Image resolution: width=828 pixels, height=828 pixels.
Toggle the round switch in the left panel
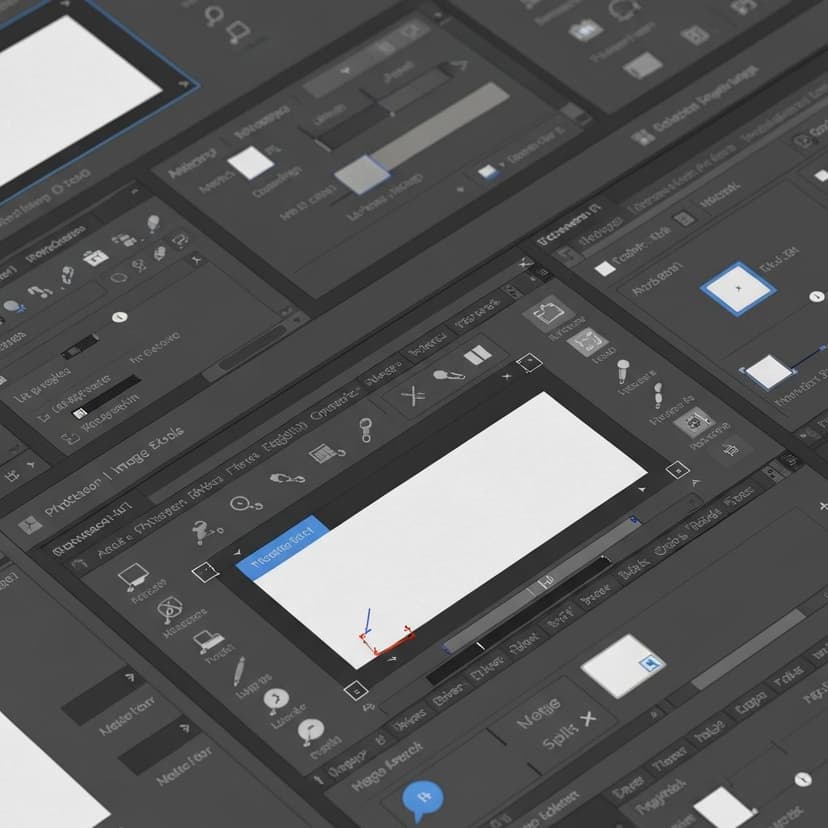120,317
